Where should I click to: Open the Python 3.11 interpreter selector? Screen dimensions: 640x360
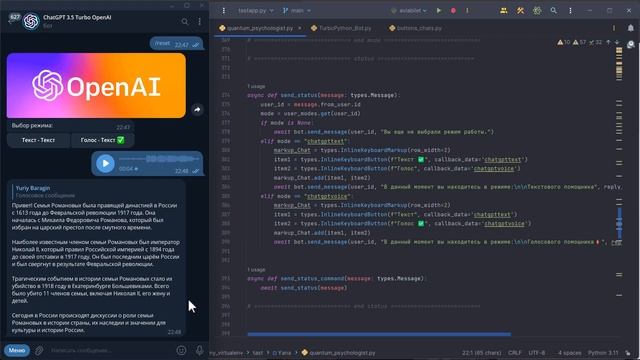point(603,353)
